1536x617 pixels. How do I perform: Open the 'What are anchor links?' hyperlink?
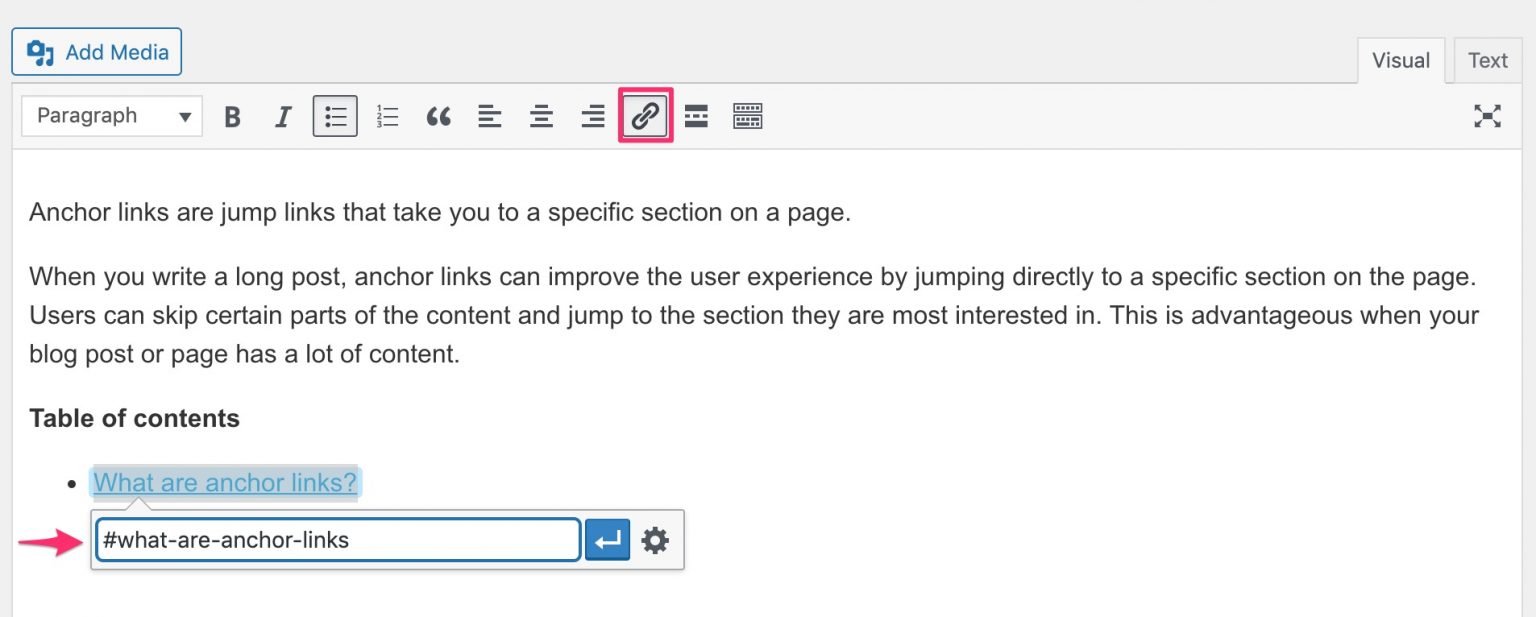pyautogui.click(x=224, y=482)
